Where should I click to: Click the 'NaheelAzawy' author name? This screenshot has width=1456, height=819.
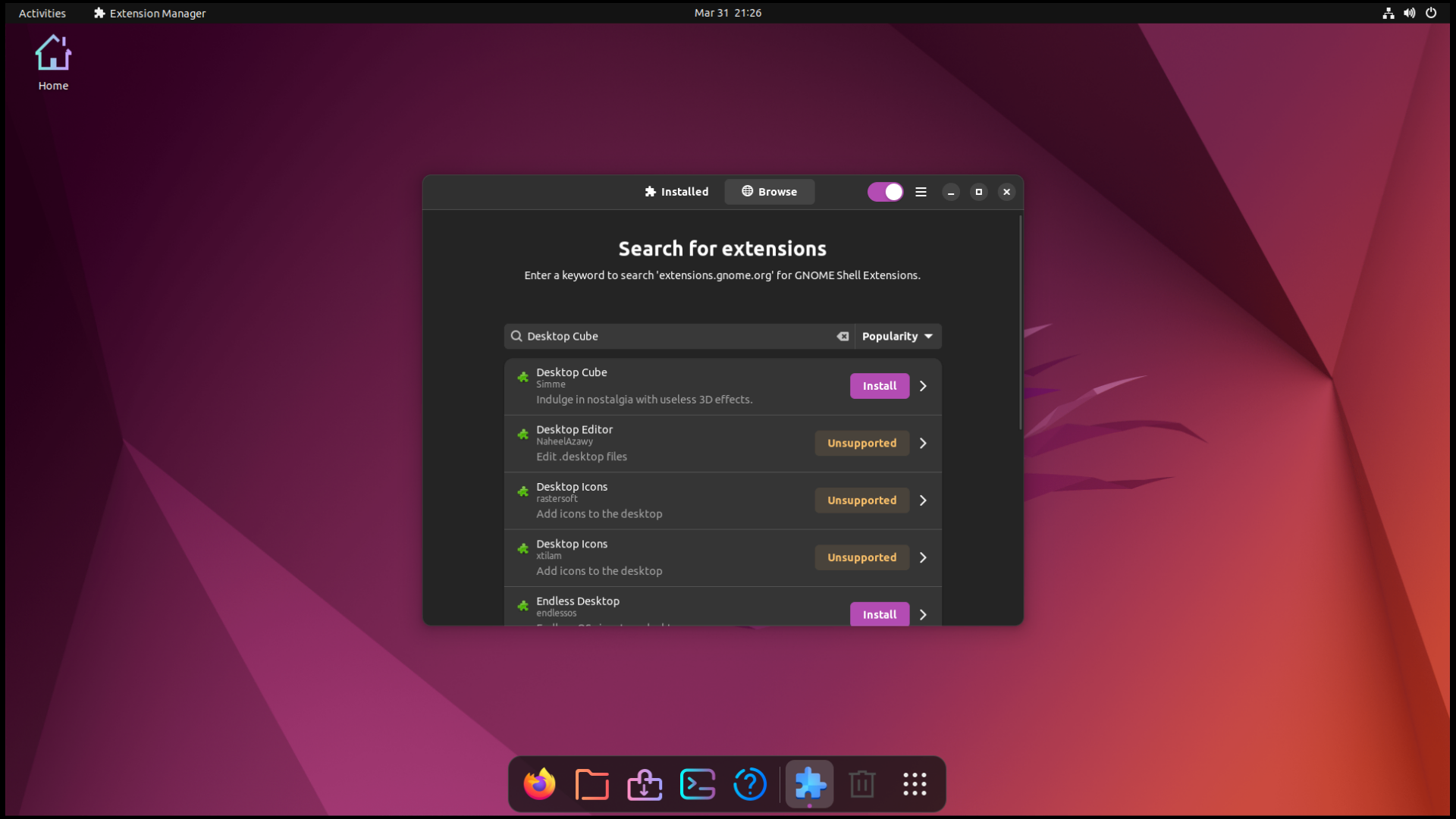(564, 441)
